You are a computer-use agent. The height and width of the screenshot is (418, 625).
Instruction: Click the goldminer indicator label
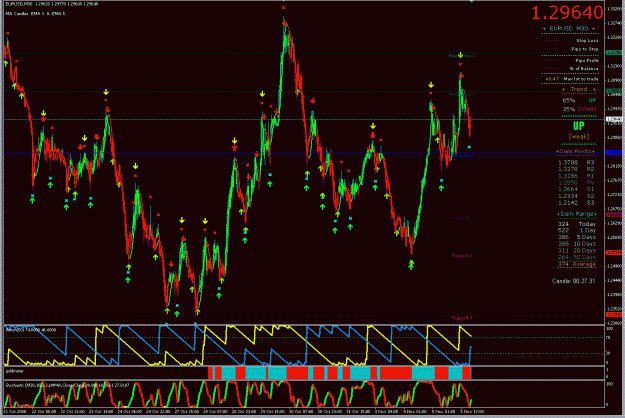pos(14,371)
